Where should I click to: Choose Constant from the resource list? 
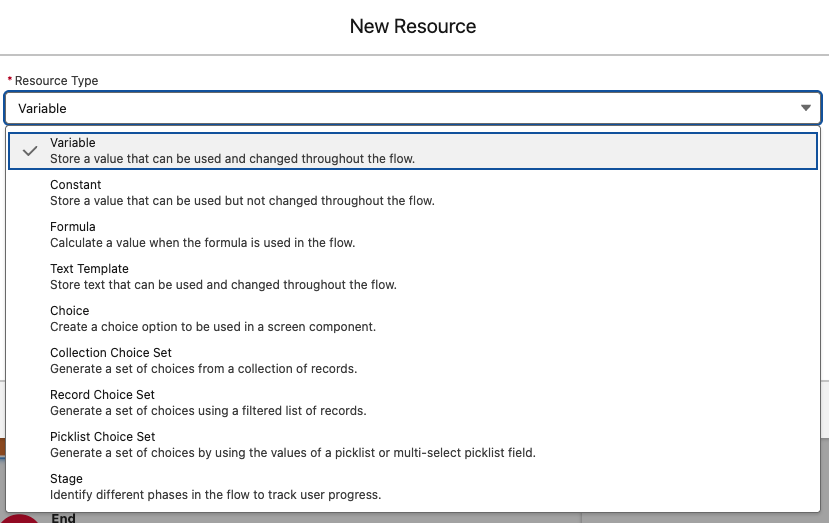point(76,185)
